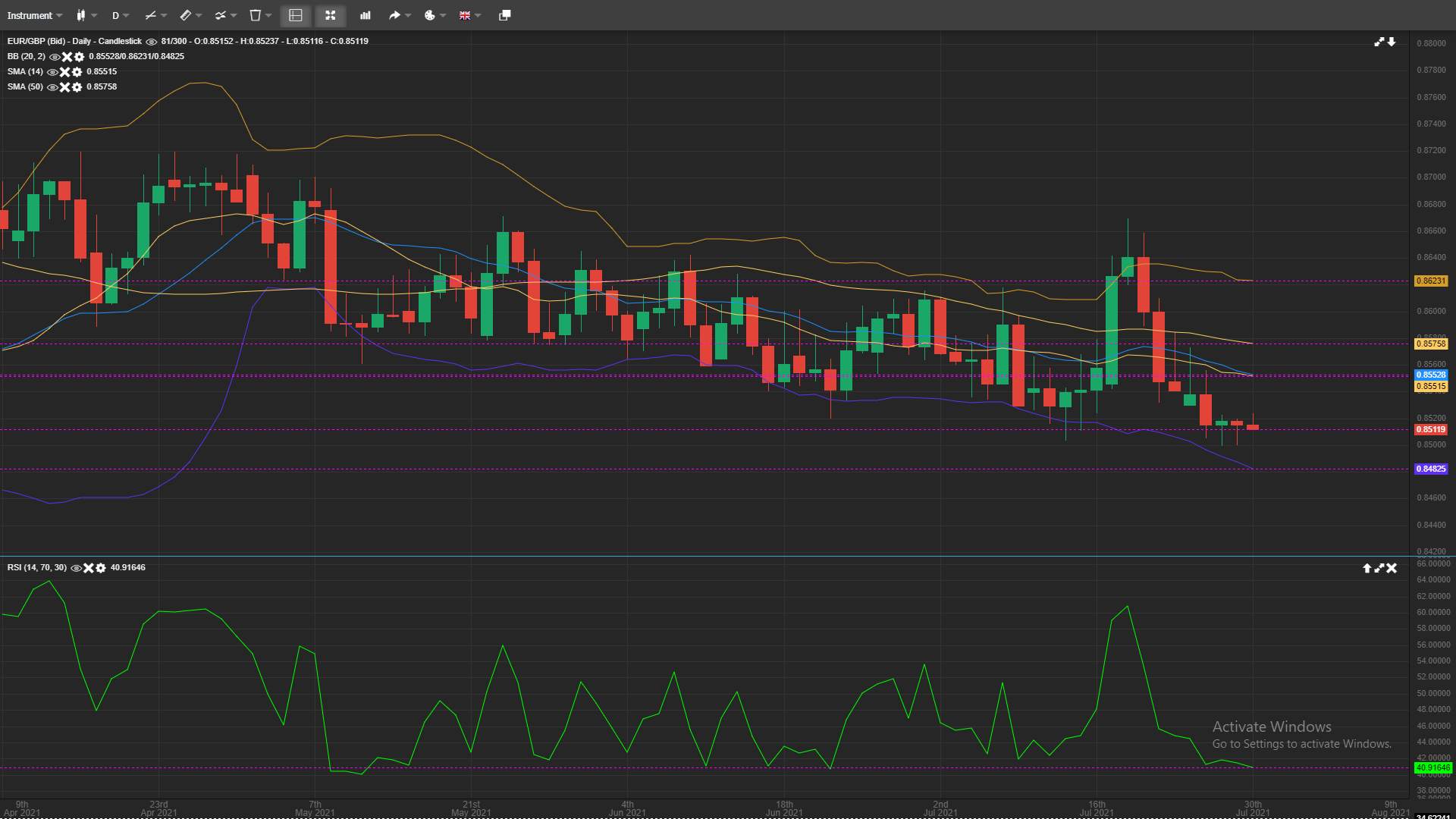The height and width of the screenshot is (819, 1456).
Task: Click the EUR/GBP (Bid) - Daily - Candlestick label
Action: 74,41
